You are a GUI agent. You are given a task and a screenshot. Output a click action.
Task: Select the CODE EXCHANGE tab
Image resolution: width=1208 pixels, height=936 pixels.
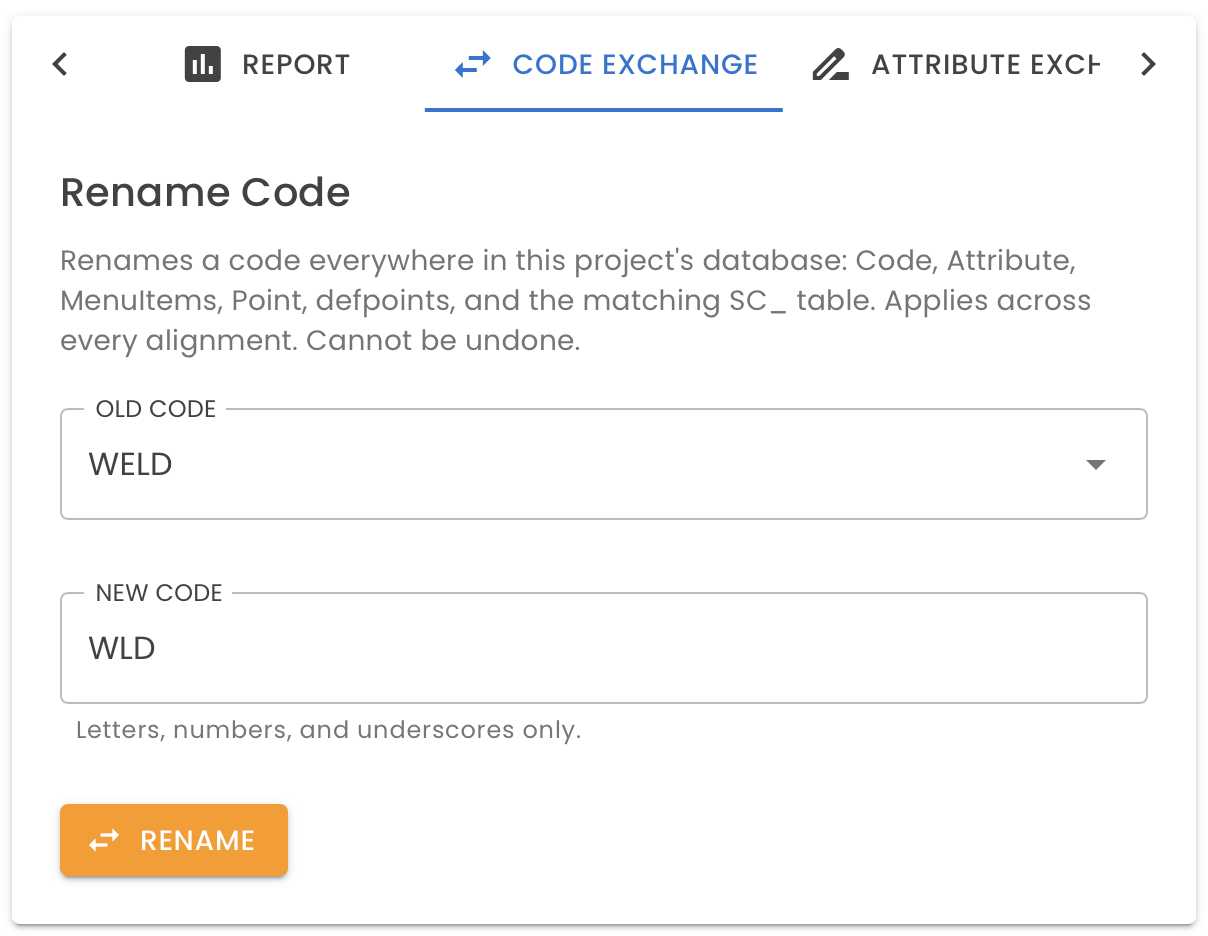coord(634,64)
